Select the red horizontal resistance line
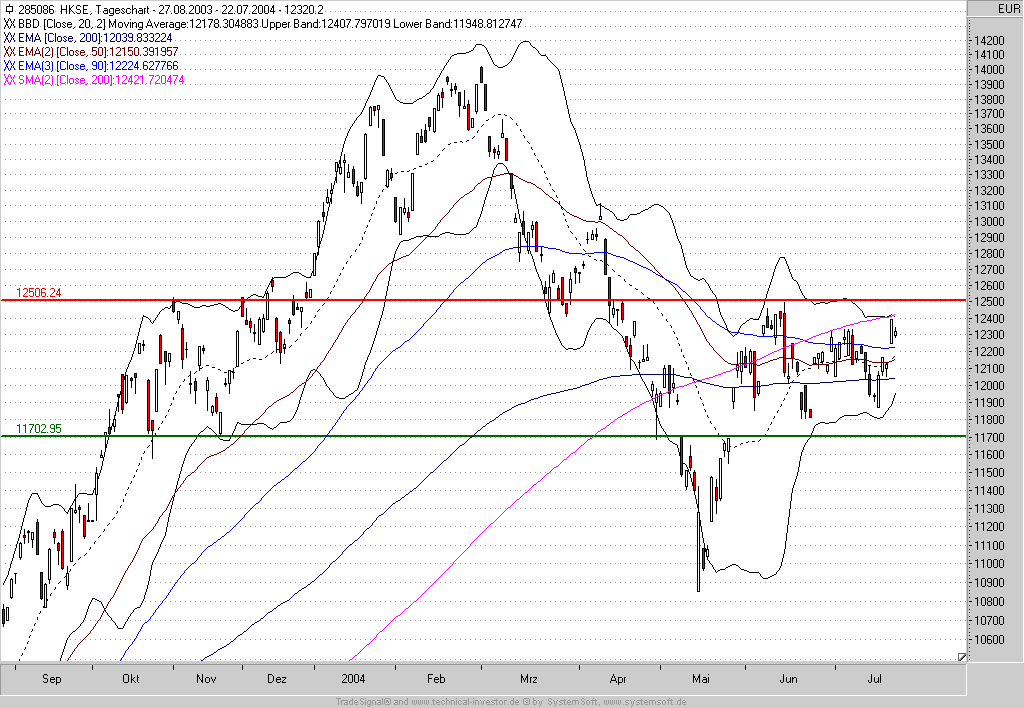The width and height of the screenshot is (1024, 708). click(x=483, y=300)
